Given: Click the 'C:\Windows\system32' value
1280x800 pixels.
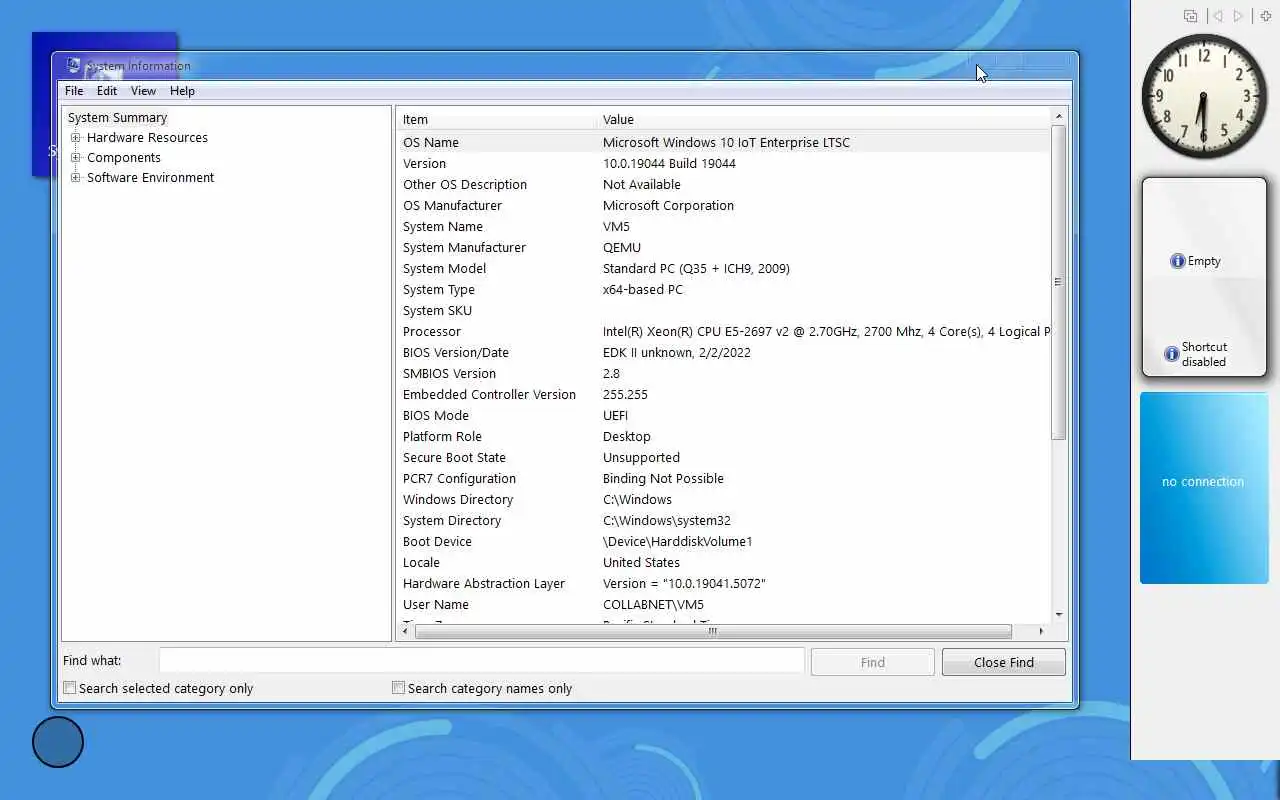Looking at the screenshot, I should (667, 521).
